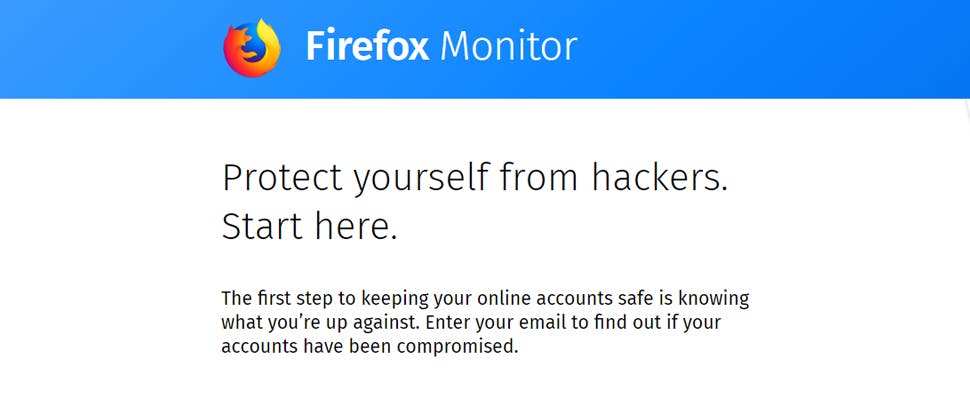Click the "Start here." headline line

point(309,226)
